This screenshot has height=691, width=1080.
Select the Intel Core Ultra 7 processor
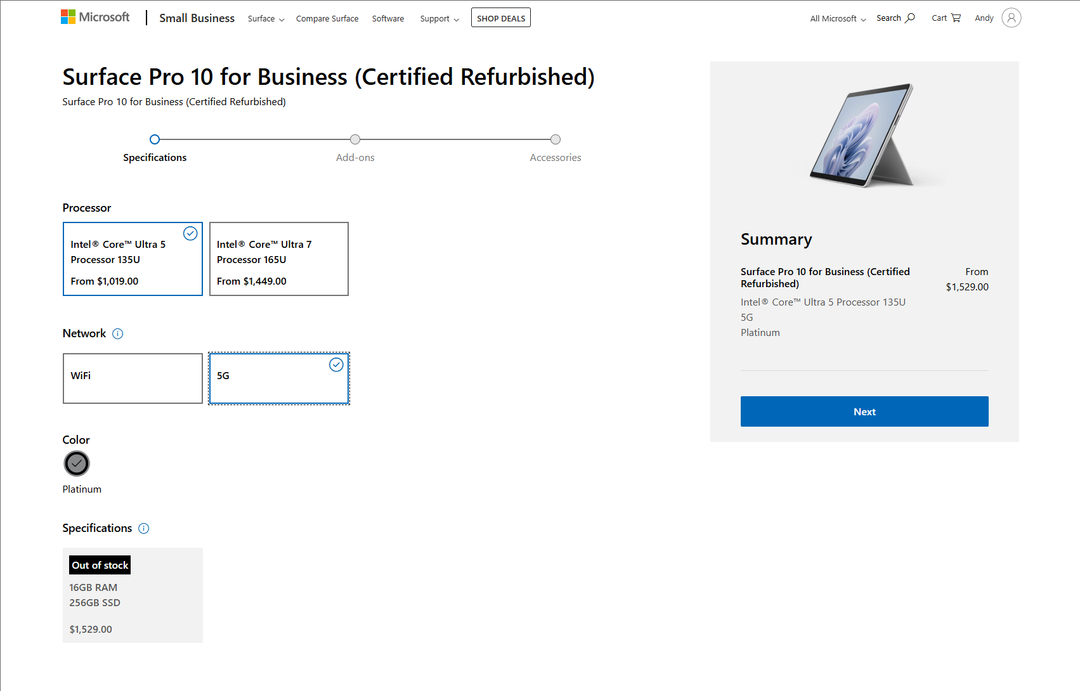[277, 259]
